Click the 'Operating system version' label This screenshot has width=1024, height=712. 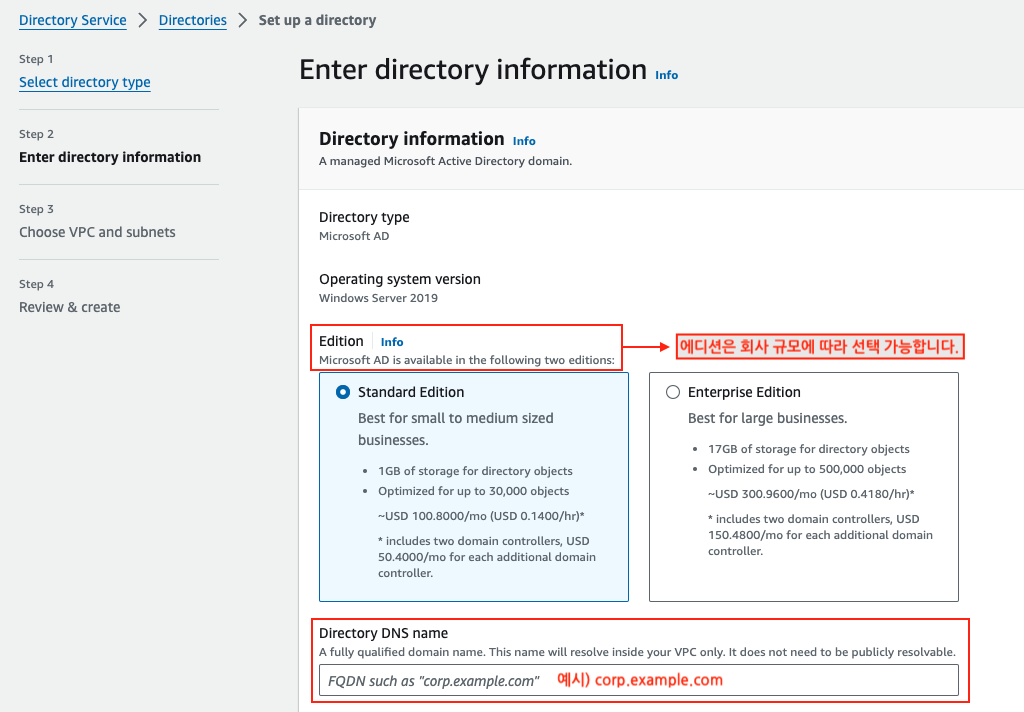tap(400, 279)
